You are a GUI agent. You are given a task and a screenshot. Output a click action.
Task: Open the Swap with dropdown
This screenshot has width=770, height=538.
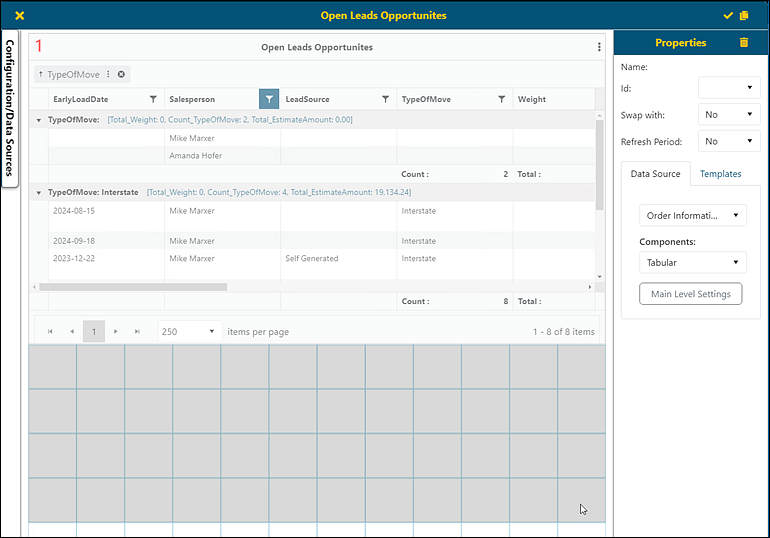[x=728, y=115]
